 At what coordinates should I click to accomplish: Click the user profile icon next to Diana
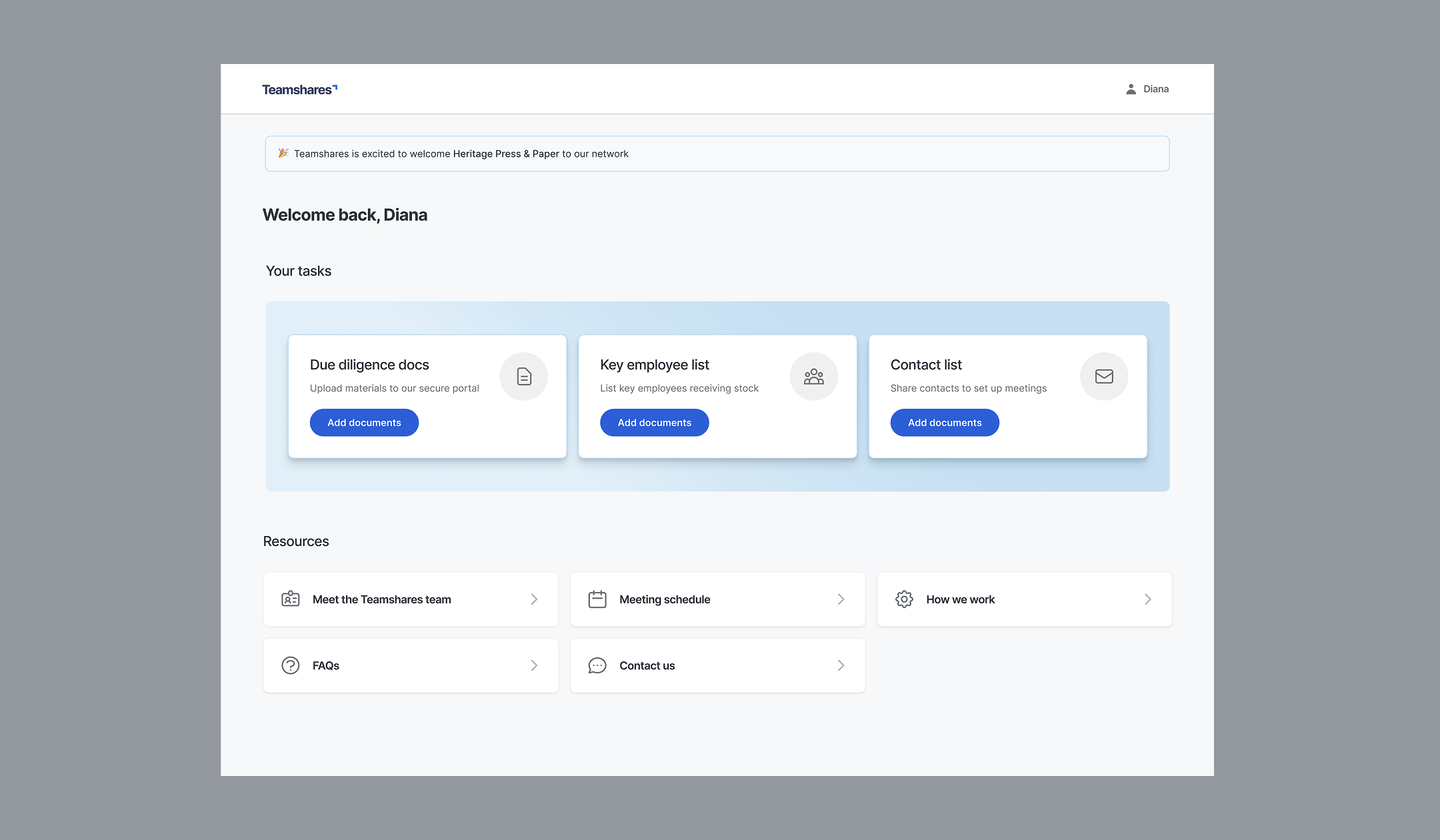pyautogui.click(x=1131, y=89)
